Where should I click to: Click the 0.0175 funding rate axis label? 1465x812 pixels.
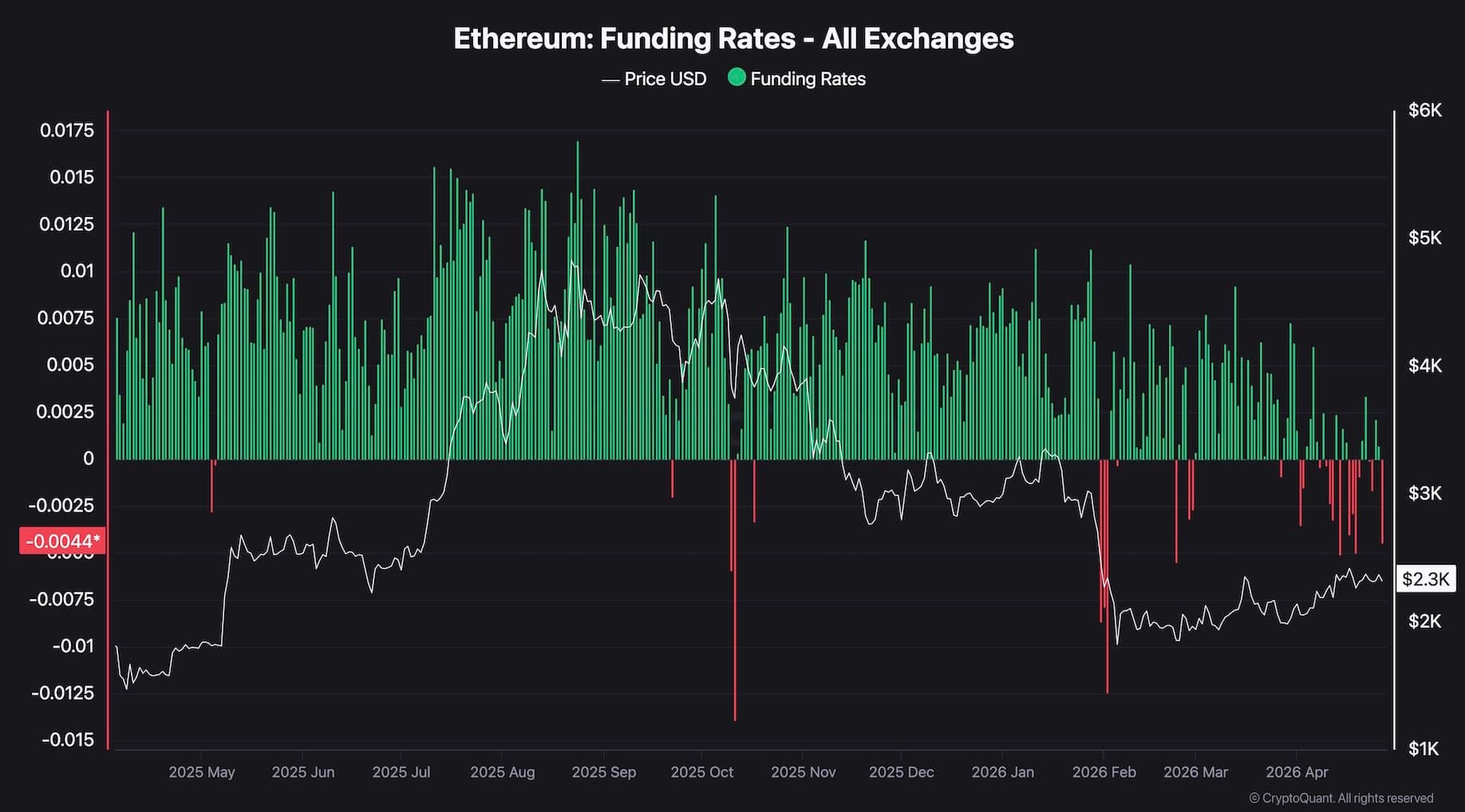point(67,130)
